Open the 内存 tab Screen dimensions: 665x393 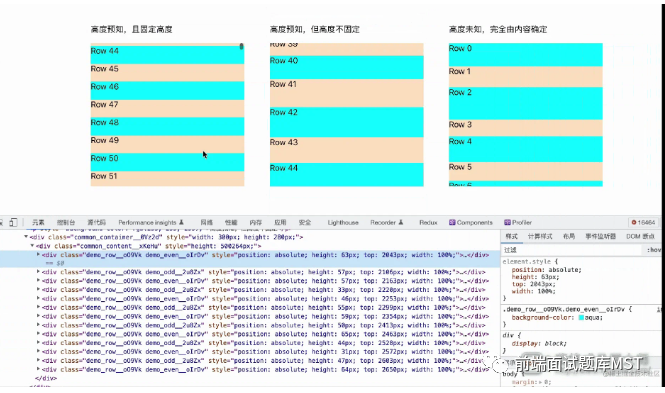[x=255, y=222]
